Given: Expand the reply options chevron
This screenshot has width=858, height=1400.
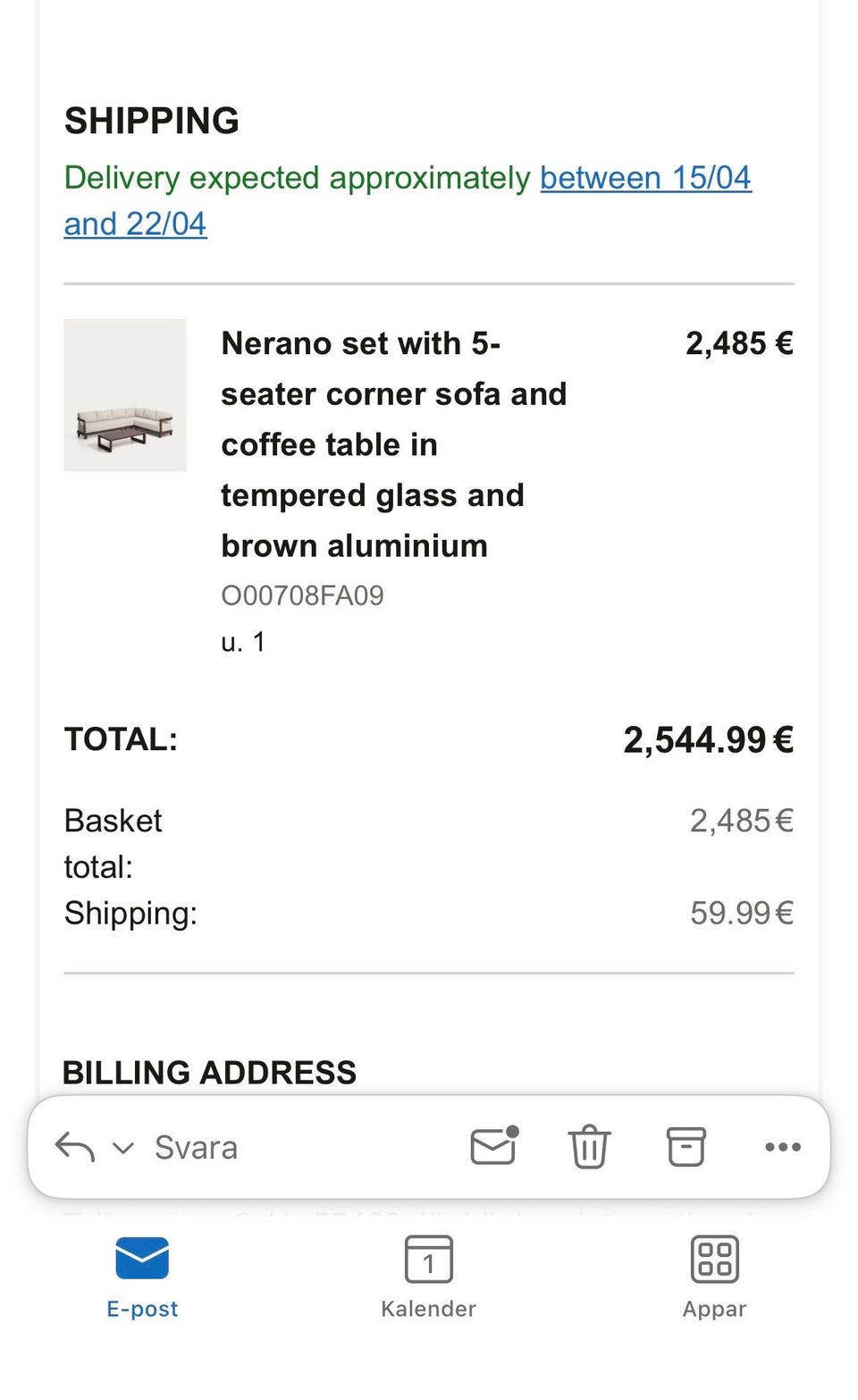Looking at the screenshot, I should click(x=123, y=1148).
